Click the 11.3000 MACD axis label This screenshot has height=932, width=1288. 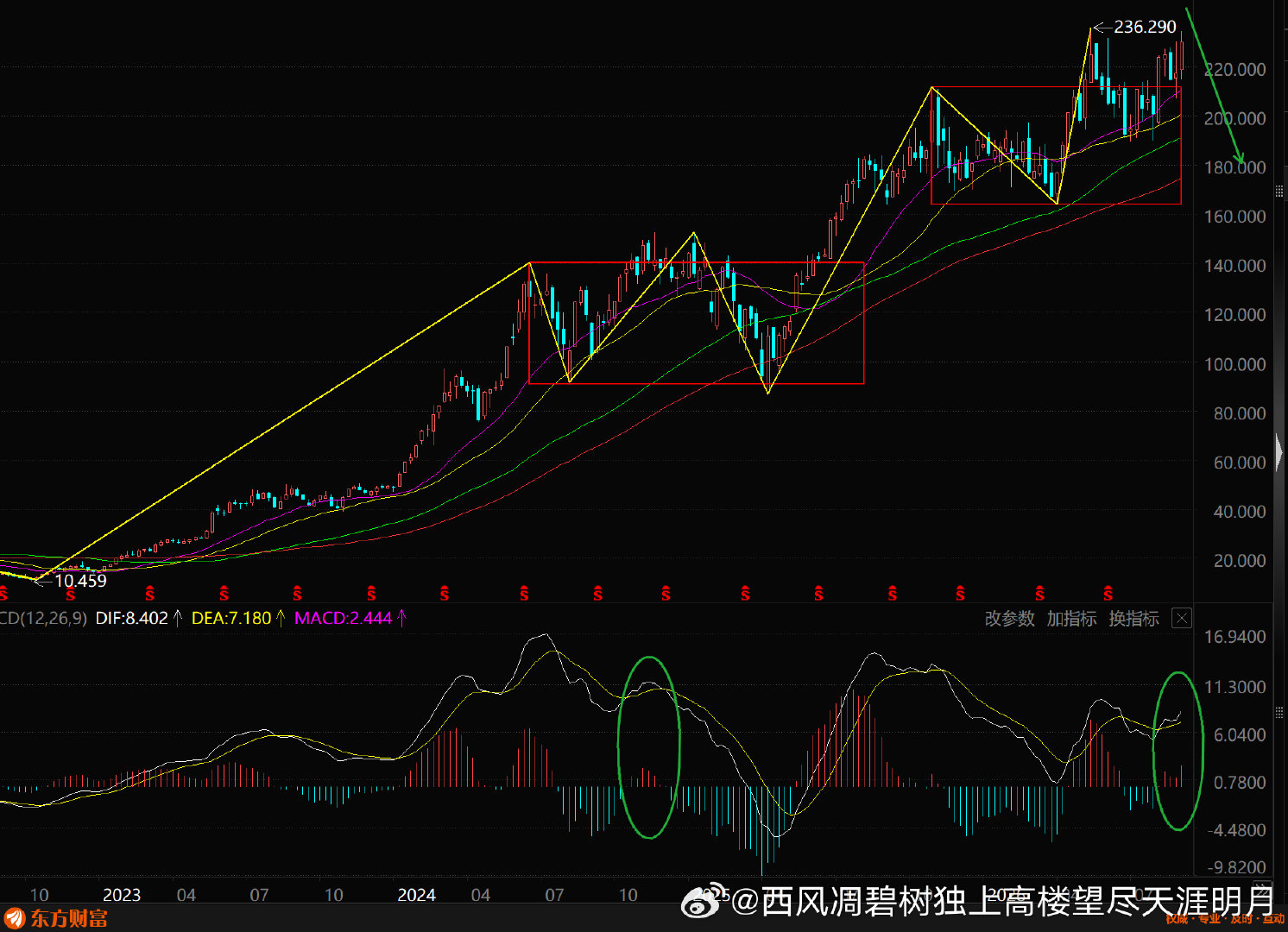point(1235,687)
